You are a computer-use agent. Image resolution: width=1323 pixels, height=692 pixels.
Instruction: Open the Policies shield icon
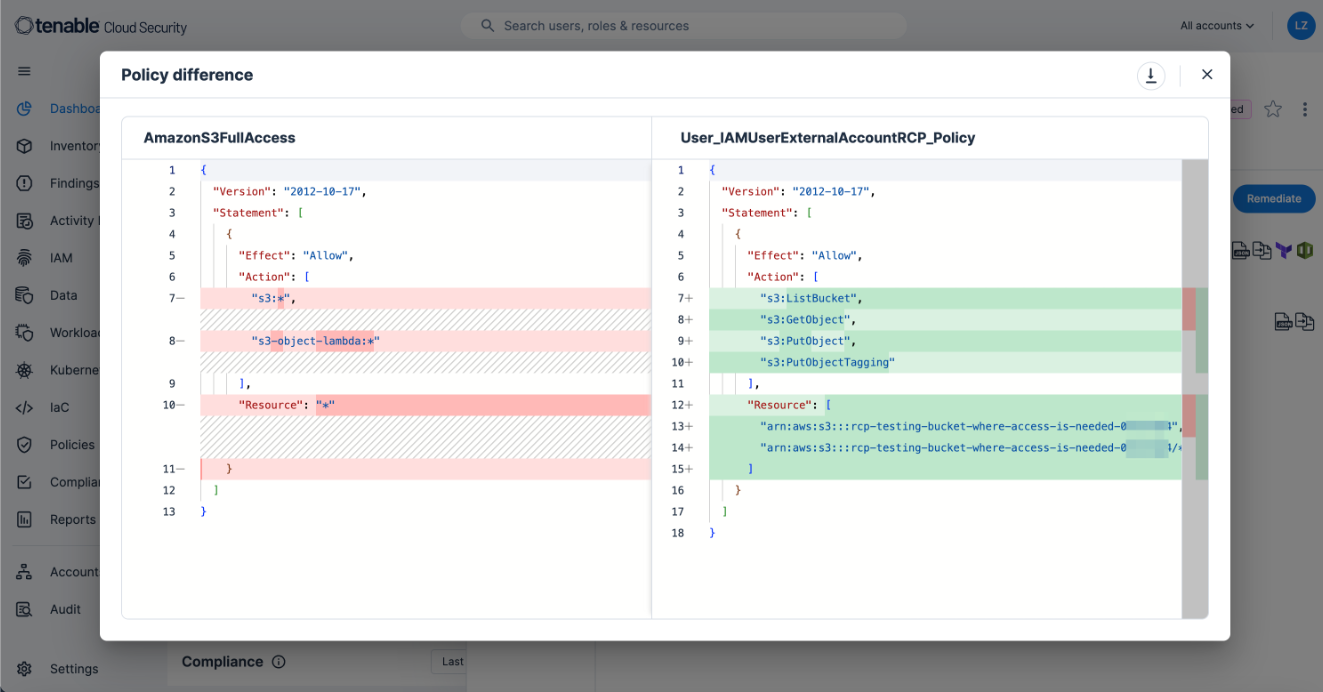(25, 445)
